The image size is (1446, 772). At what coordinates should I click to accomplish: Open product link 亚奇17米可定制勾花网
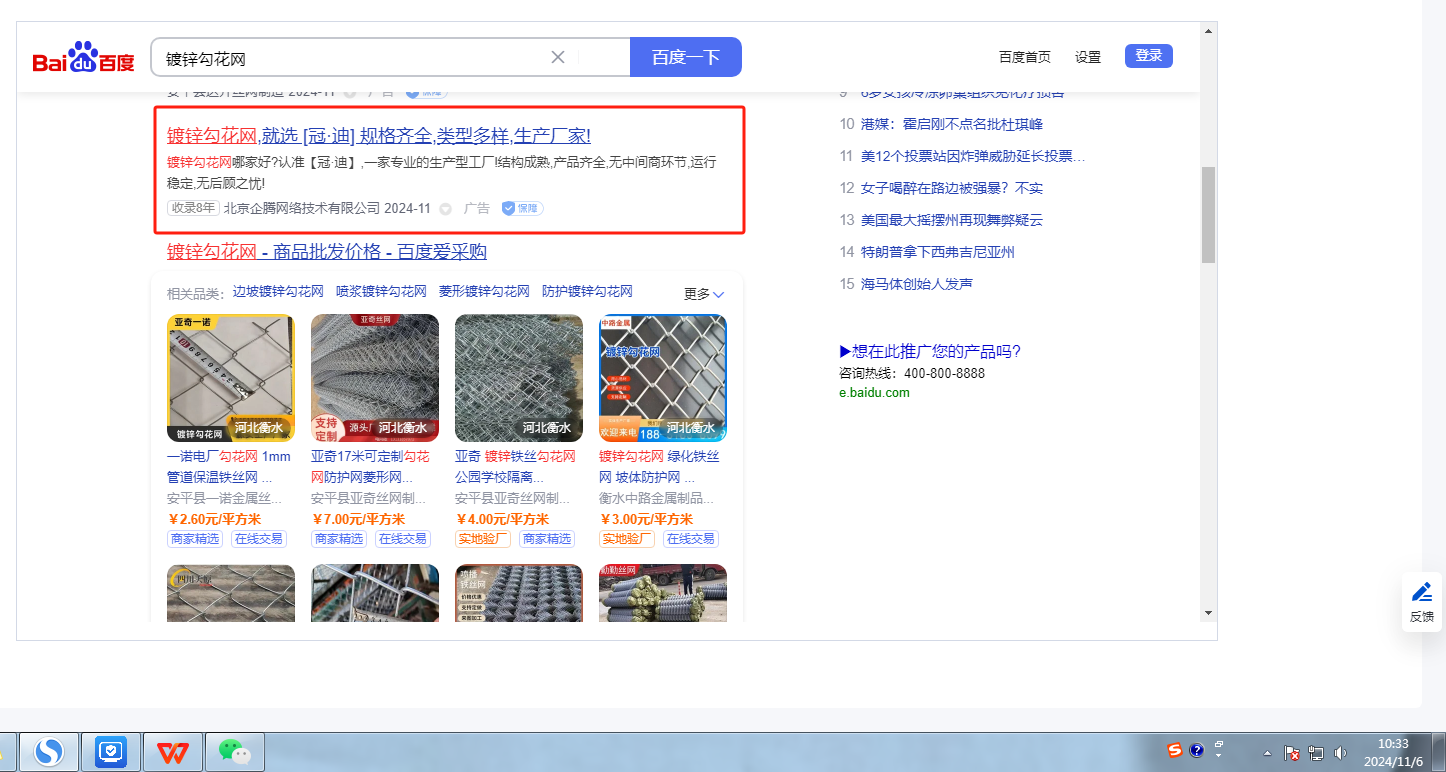click(x=371, y=466)
